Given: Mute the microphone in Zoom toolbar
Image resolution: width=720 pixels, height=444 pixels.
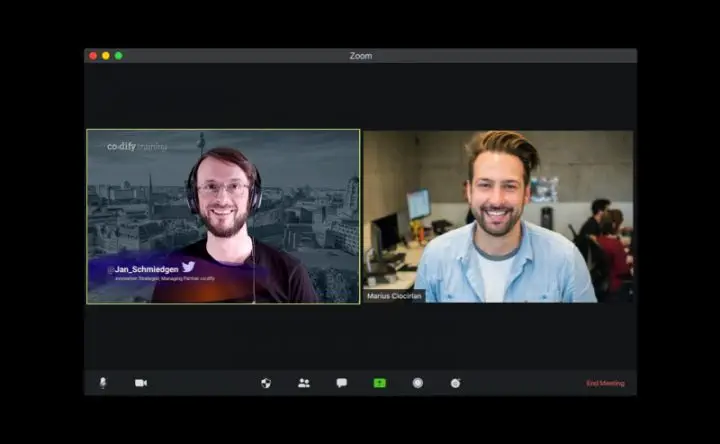Looking at the screenshot, I should tap(103, 383).
